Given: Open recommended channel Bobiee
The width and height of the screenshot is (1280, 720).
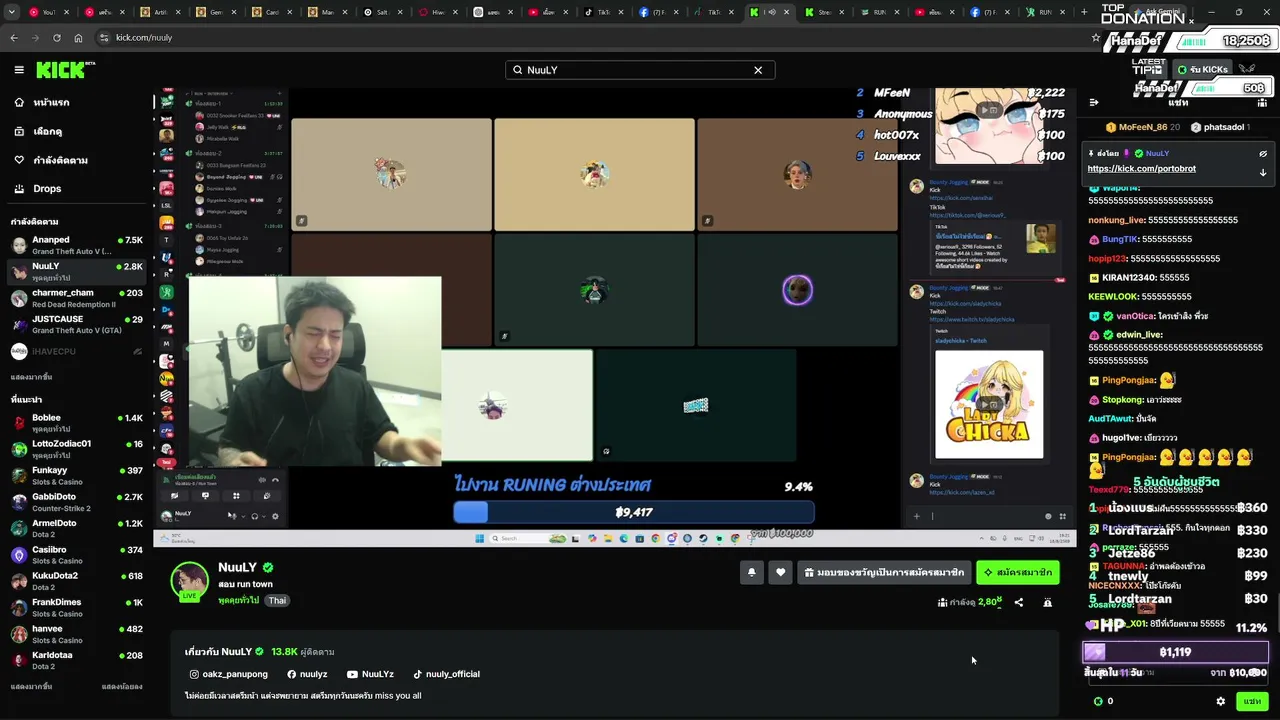Looking at the screenshot, I should coord(76,422).
